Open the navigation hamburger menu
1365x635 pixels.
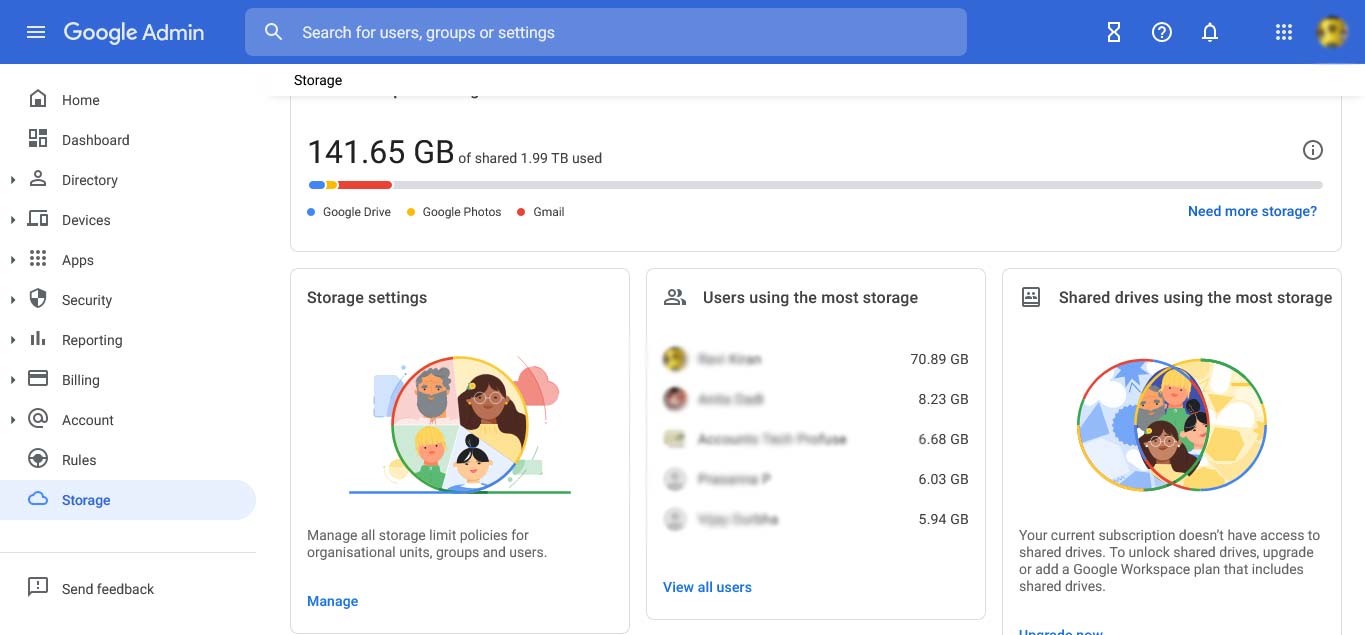(36, 31)
